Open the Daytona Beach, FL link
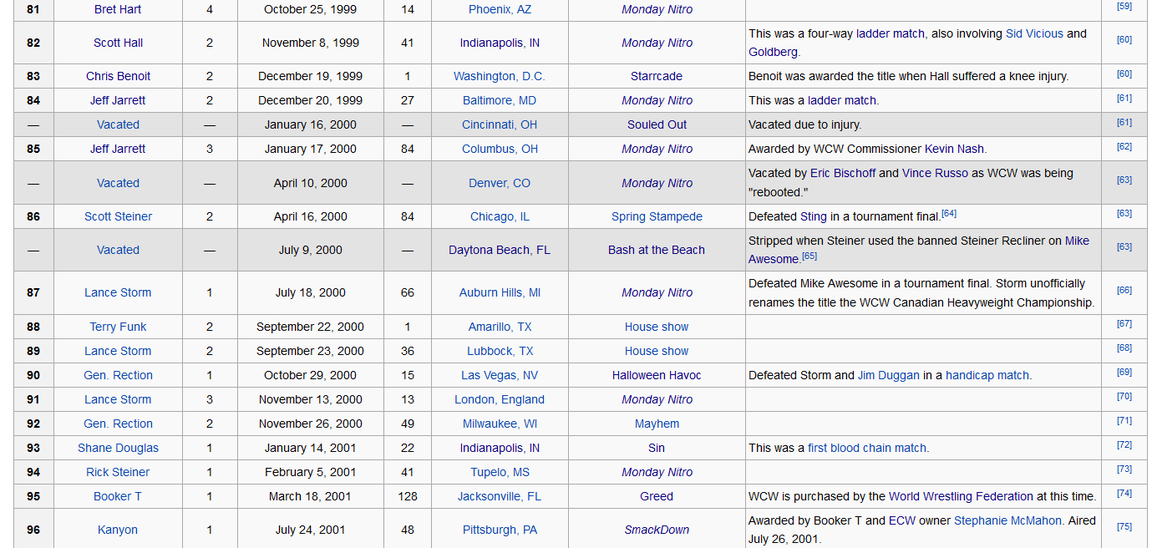 click(500, 250)
